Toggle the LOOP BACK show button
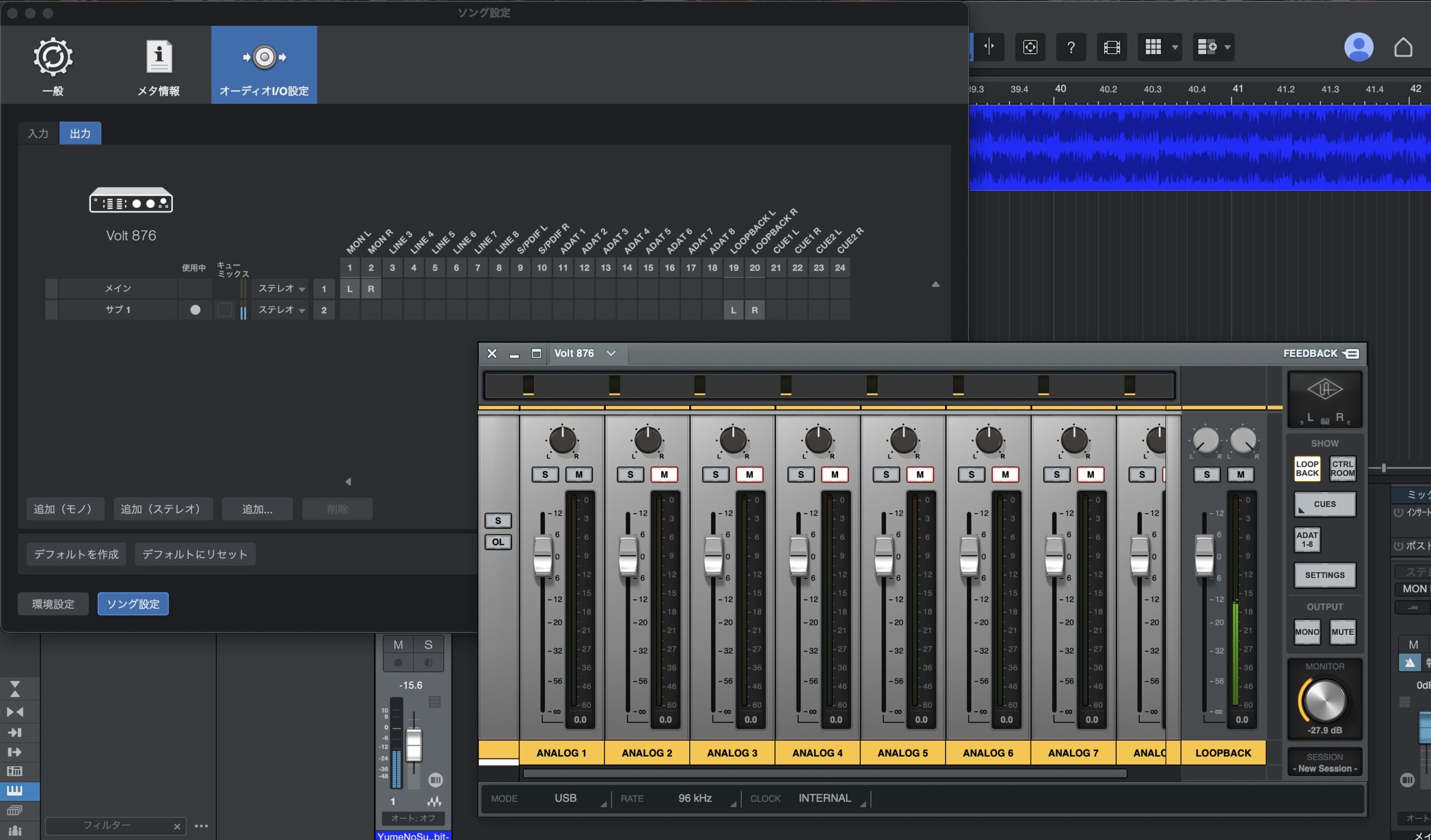This screenshot has height=840, width=1431. point(1307,469)
